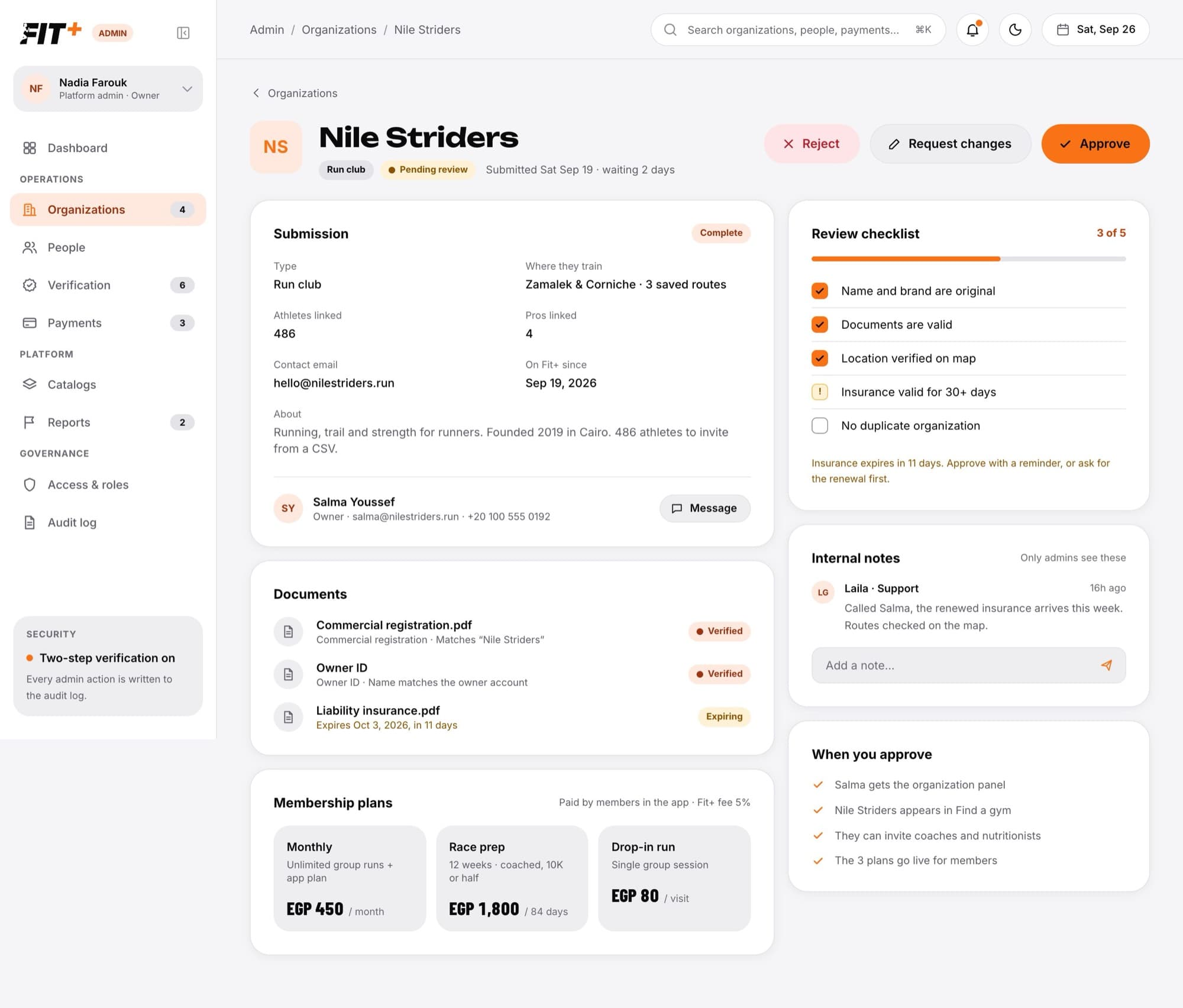Image resolution: width=1183 pixels, height=1008 pixels.
Task: Click the Verification badge icon
Action: (x=30, y=285)
